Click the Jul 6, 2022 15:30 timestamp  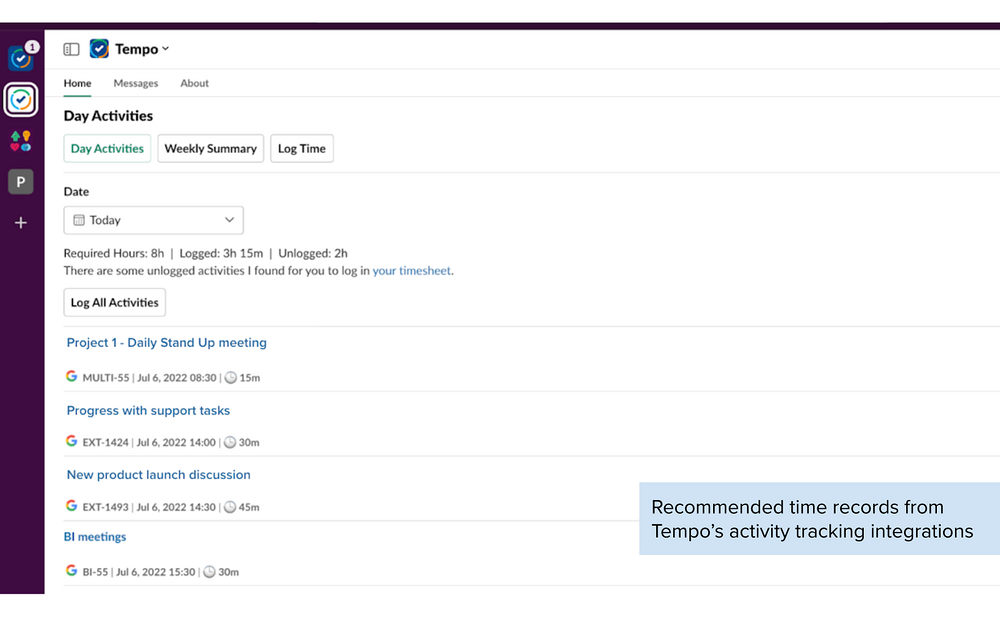pos(156,572)
